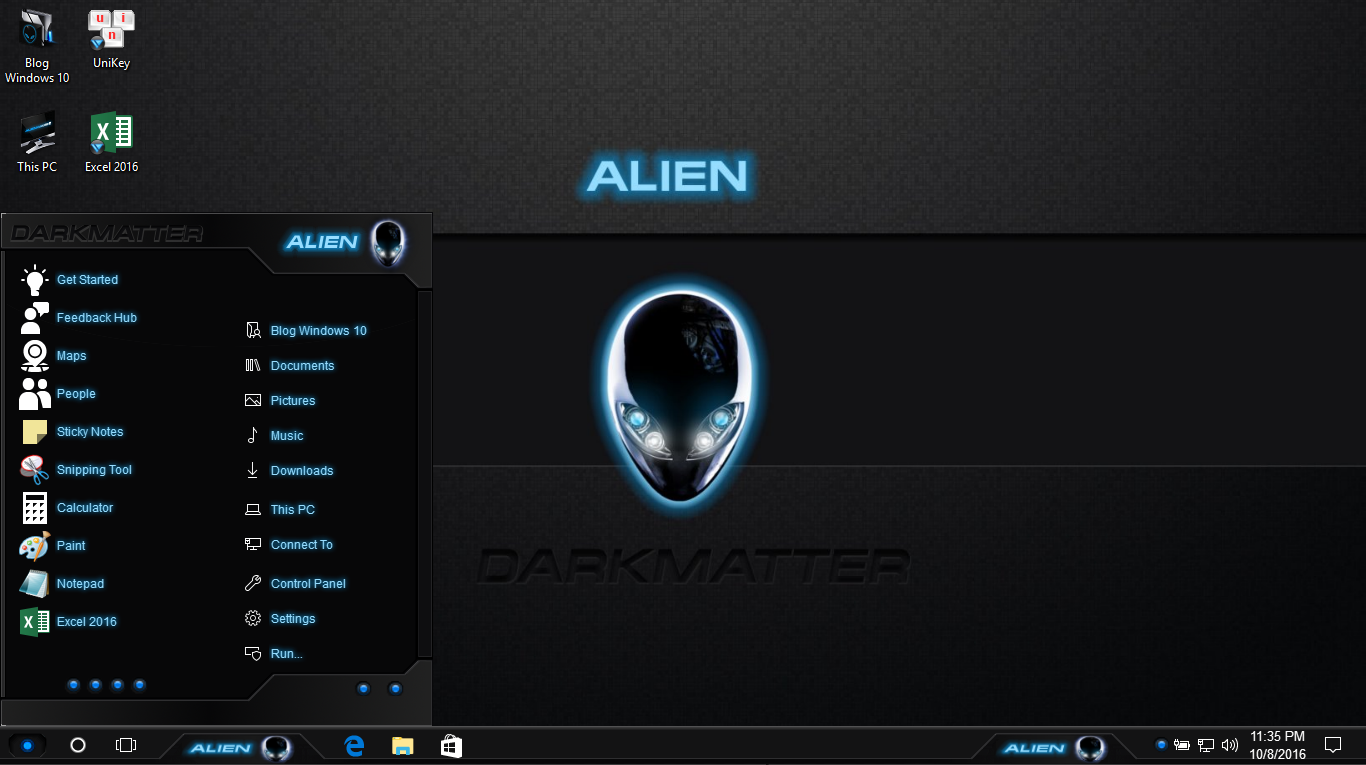
Task: Open File Explorer from the taskbar
Action: pos(403,745)
